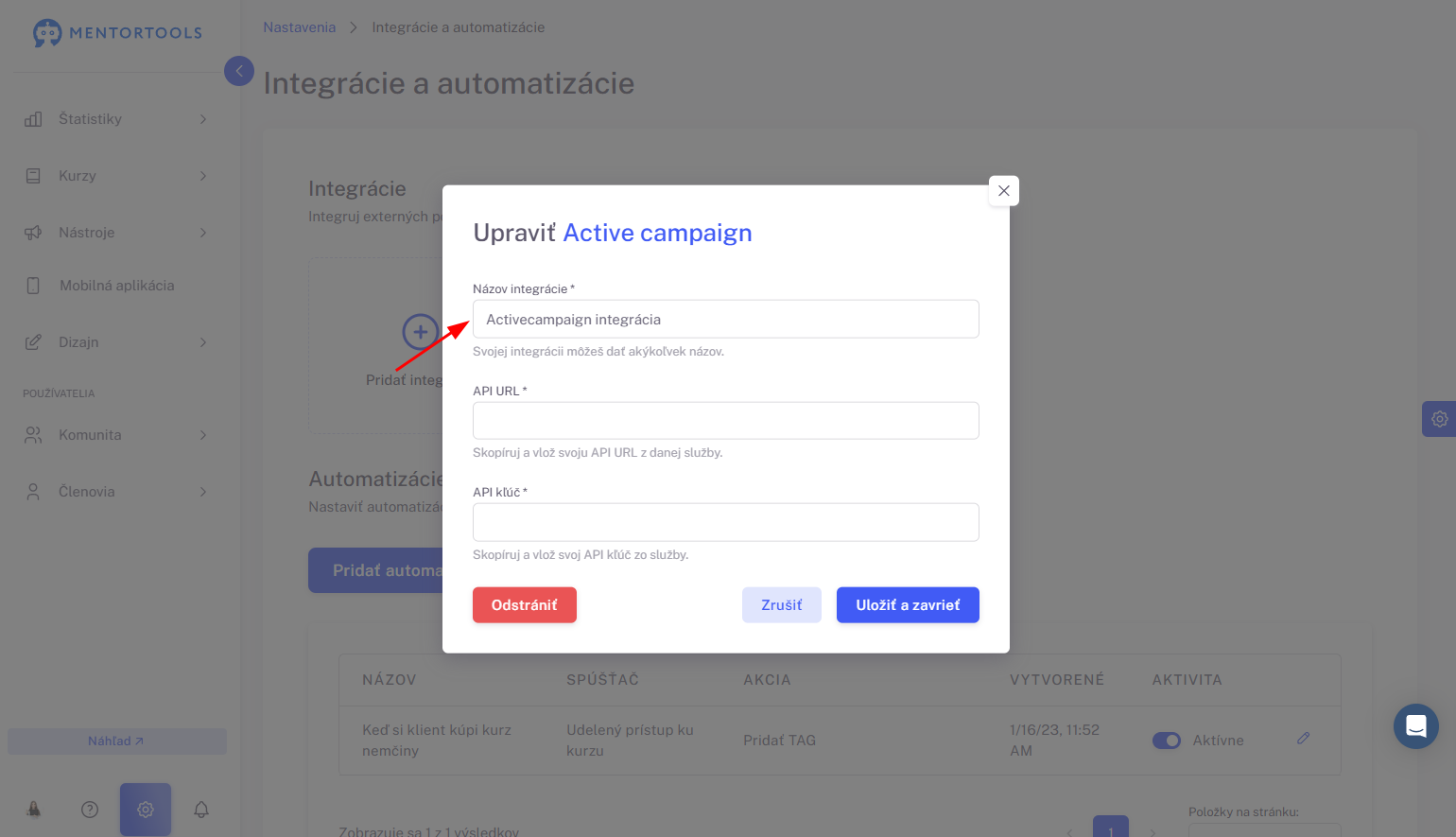Screen dimensions: 1456x837
Task: Edit the automation with pencil icon
Action: click(1304, 738)
